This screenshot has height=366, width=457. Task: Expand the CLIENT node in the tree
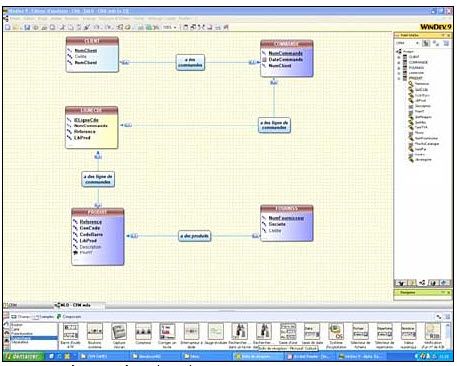(x=399, y=57)
